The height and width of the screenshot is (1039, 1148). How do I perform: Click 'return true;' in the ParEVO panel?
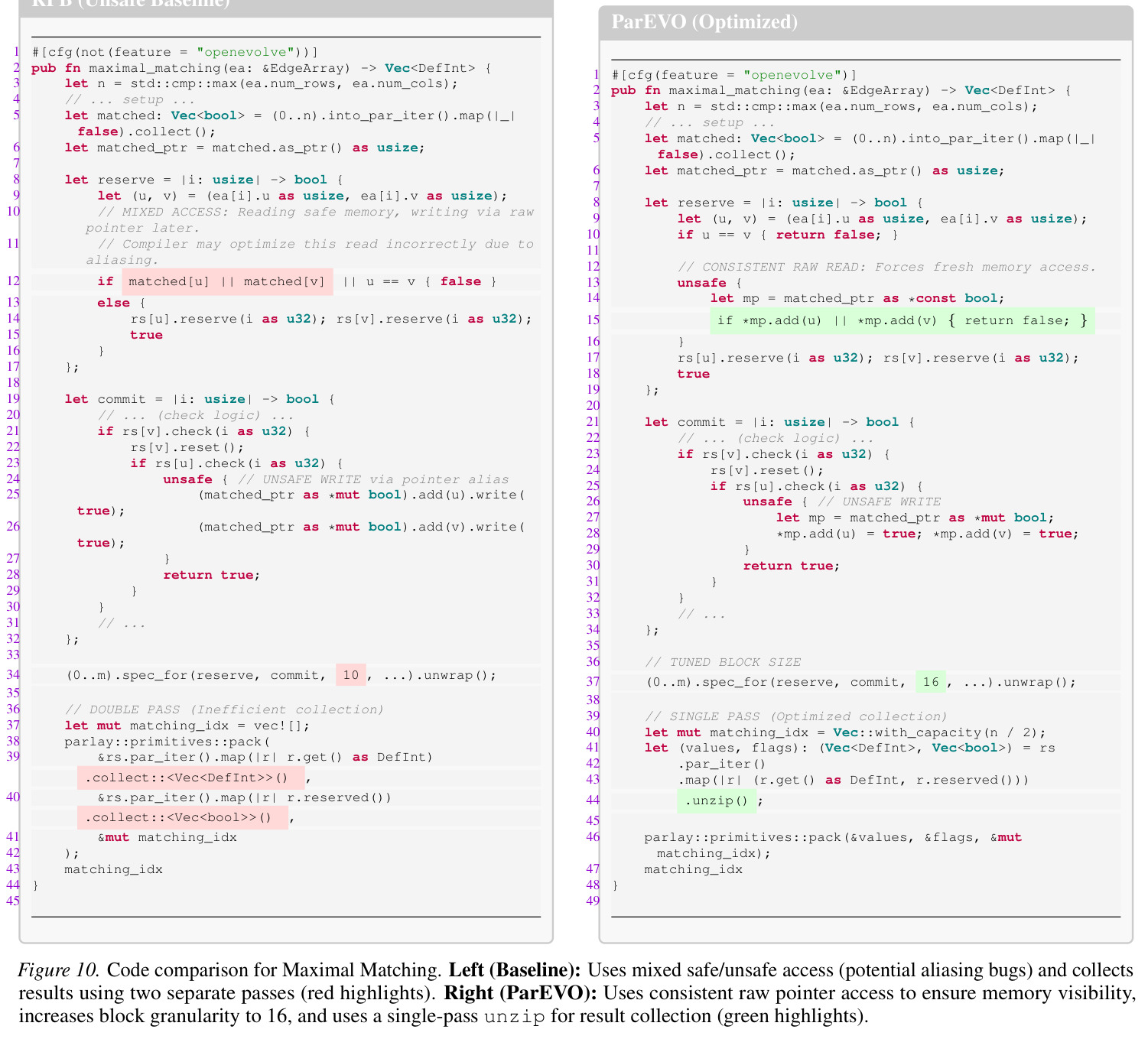792,566
